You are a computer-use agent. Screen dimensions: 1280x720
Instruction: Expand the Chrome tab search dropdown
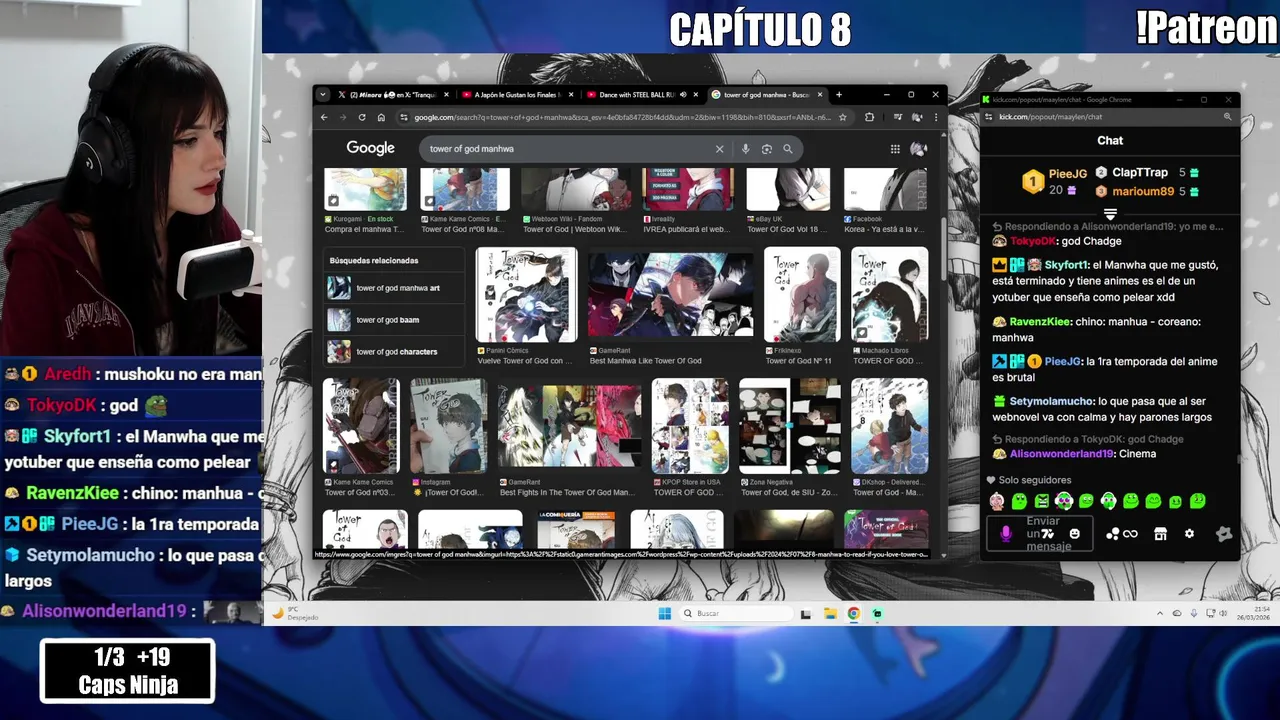click(x=322, y=95)
